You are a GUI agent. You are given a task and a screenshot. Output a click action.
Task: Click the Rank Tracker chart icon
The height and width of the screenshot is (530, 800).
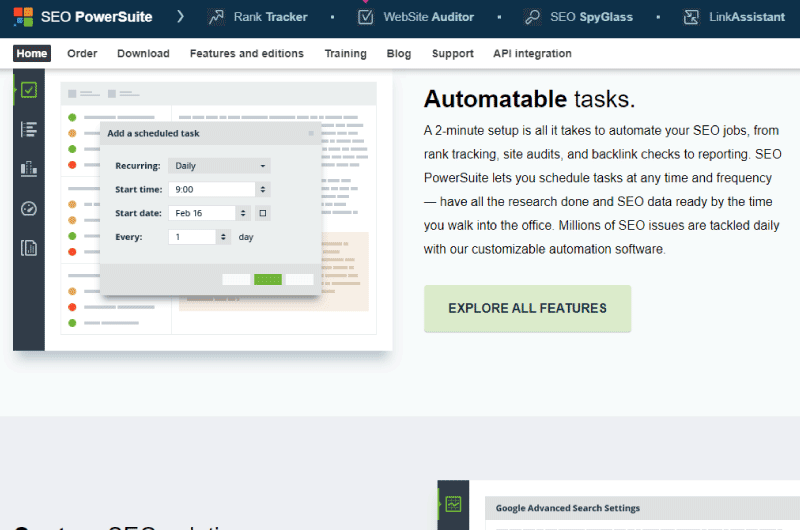pyautogui.click(x=216, y=17)
